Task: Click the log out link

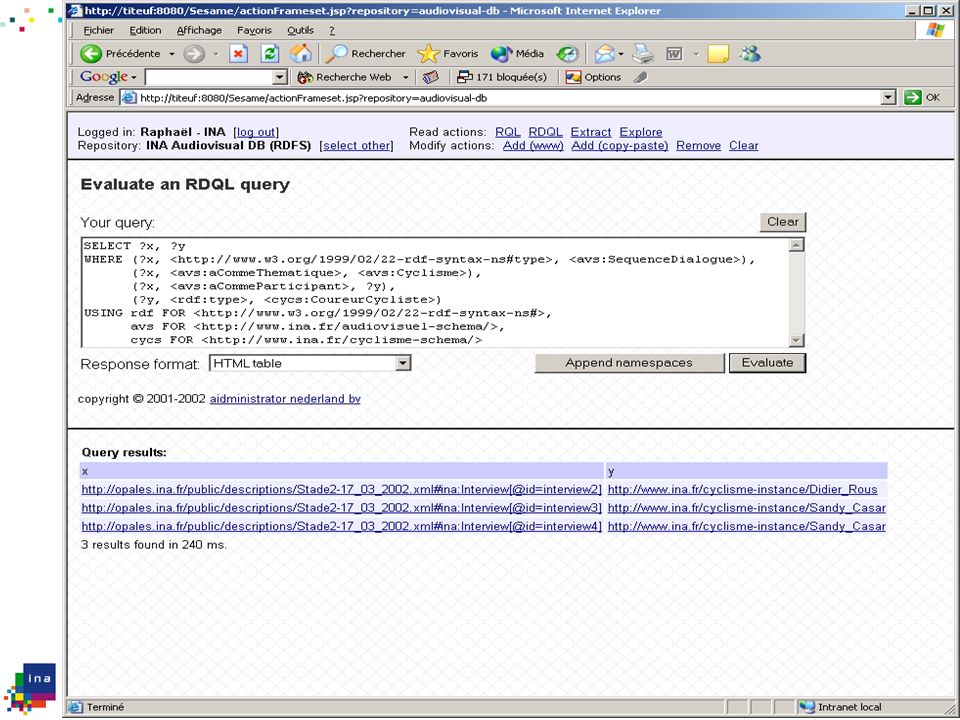Action: (x=256, y=132)
